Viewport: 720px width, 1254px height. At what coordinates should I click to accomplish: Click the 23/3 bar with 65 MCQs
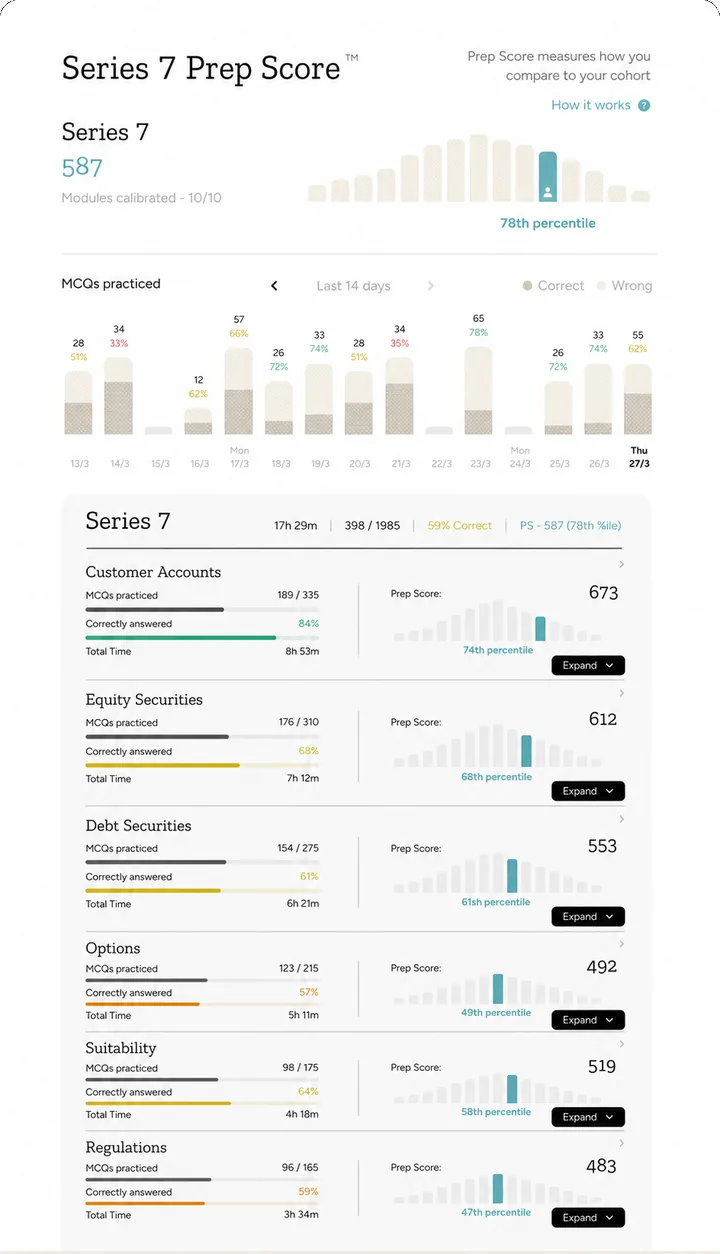point(479,390)
